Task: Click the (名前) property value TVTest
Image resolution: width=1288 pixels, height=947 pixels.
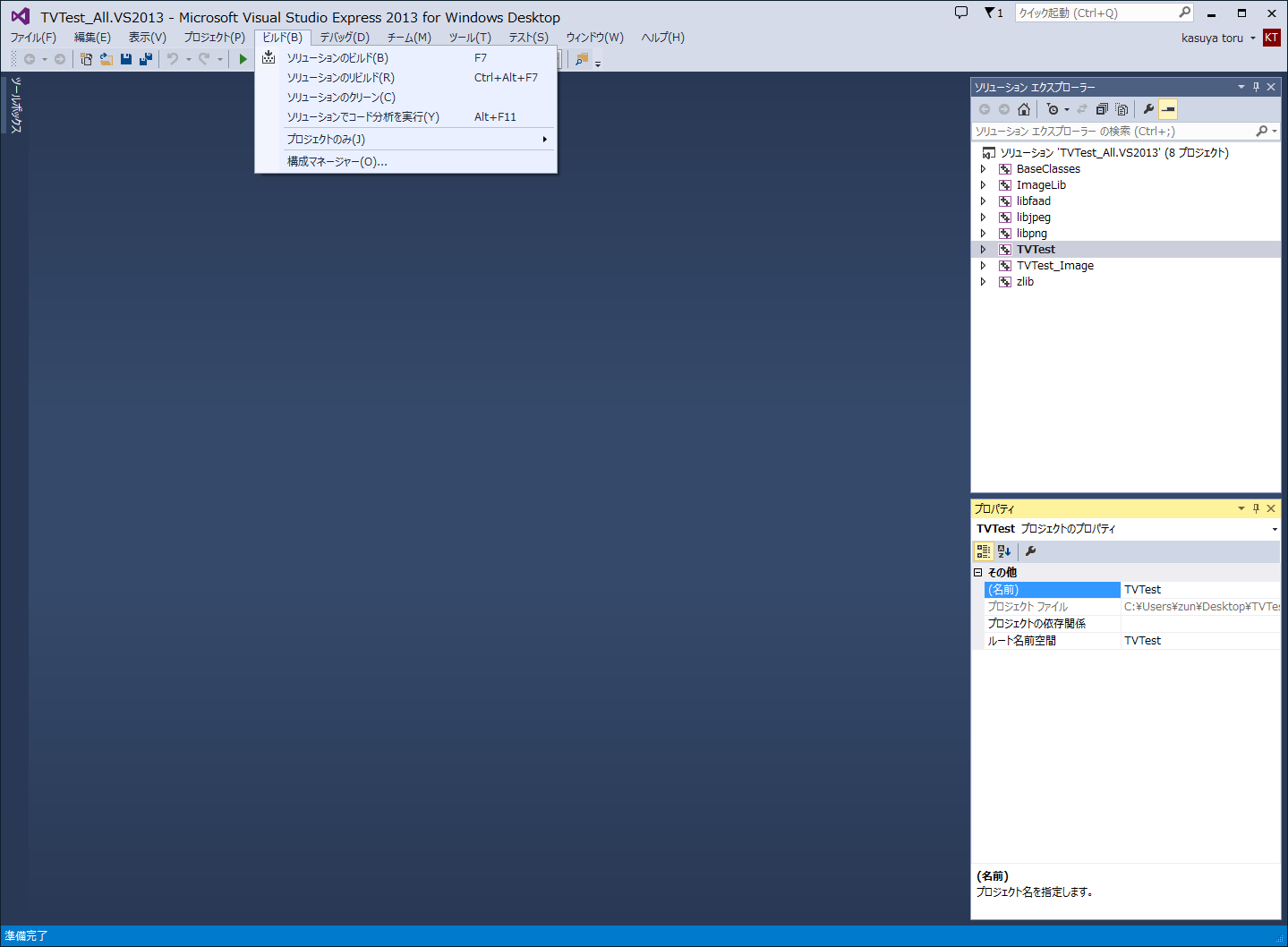Action: [1200, 590]
